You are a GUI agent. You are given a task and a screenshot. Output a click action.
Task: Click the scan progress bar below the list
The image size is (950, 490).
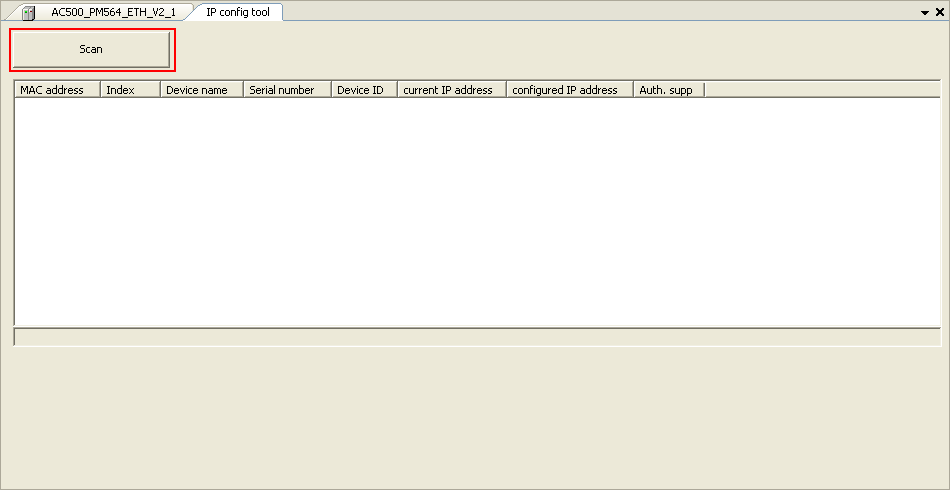[x=477, y=337]
